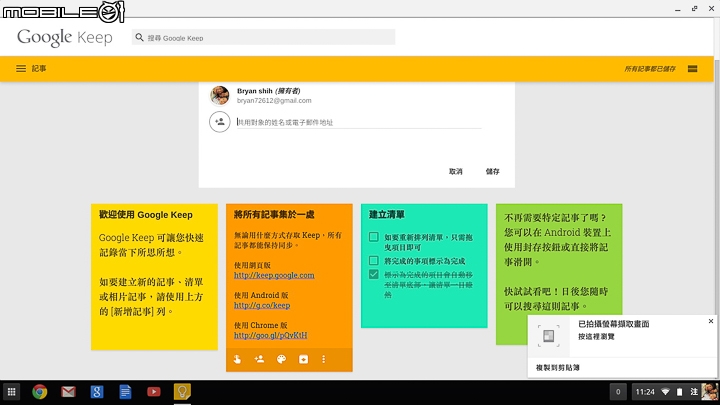Image resolution: width=720 pixels, height=405 pixels.
Task: Click the Google Keep logo
Action: (x=65, y=37)
